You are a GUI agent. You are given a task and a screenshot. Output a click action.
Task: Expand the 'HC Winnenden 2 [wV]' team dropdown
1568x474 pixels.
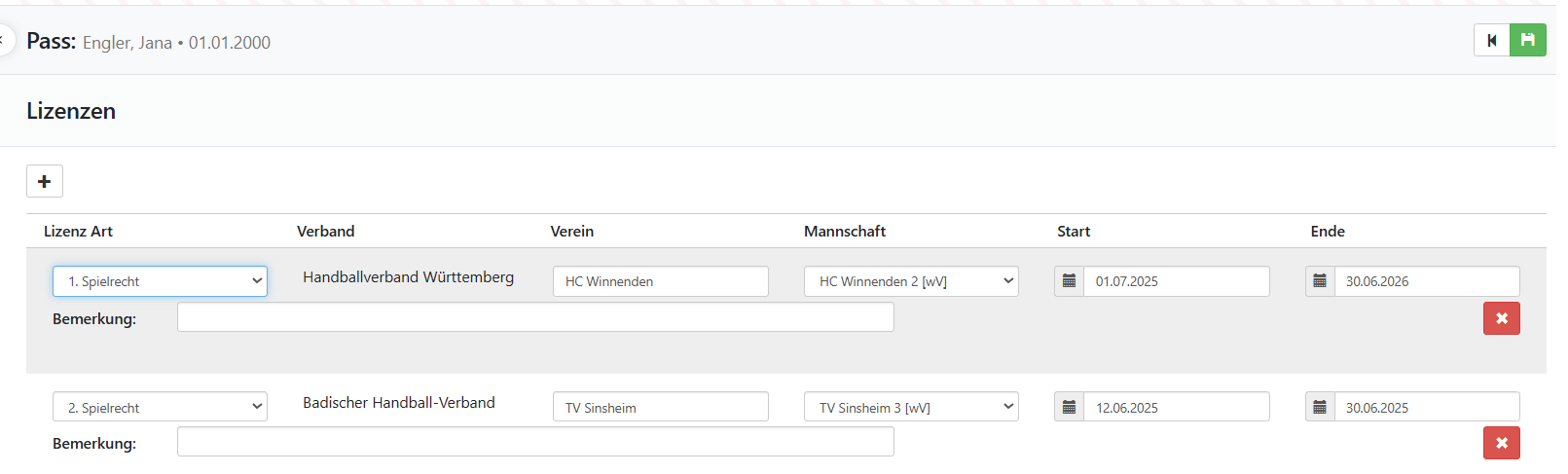point(911,281)
